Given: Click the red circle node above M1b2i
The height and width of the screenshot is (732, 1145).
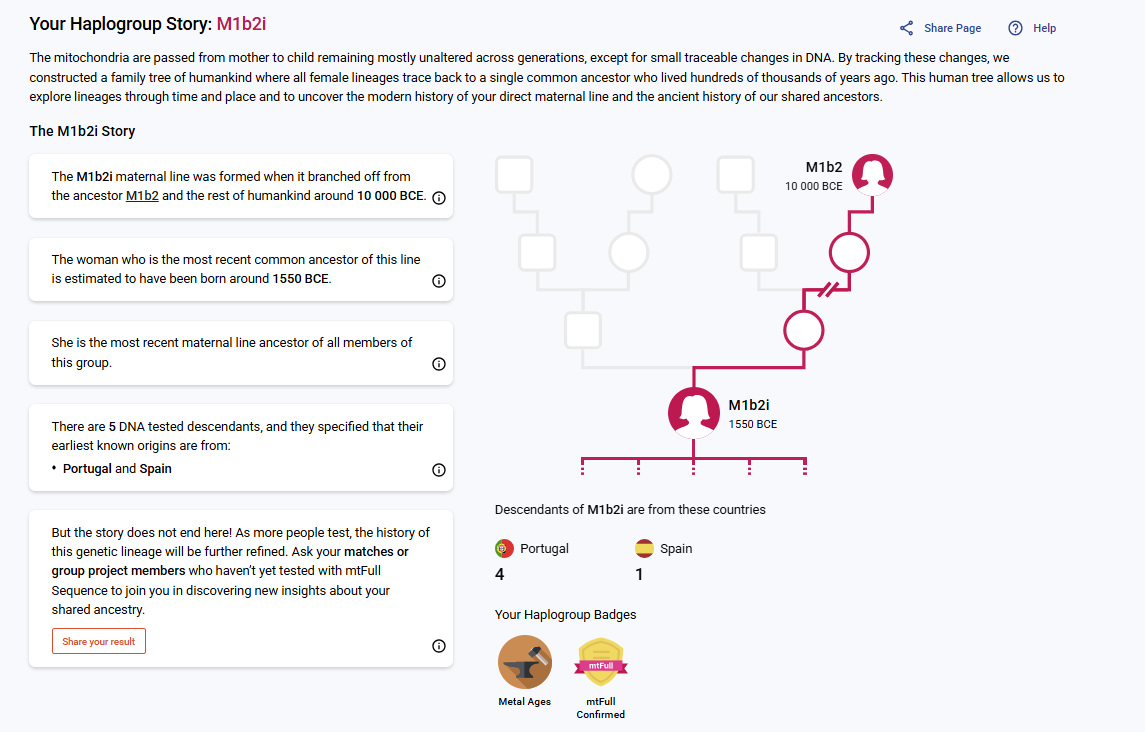Looking at the screenshot, I should tap(804, 330).
